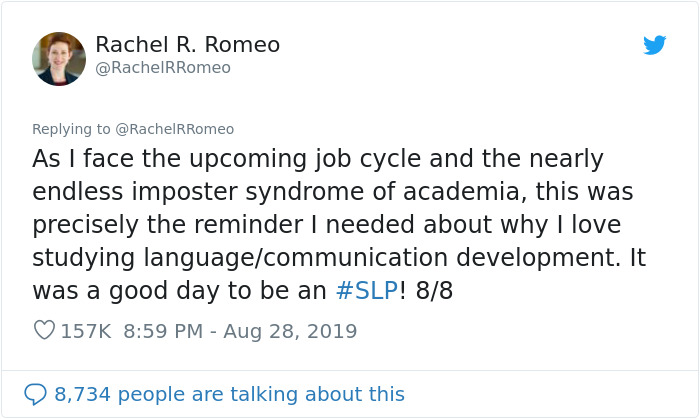Like the tweet with the heart icon
The image size is (700, 419).
(x=44, y=331)
